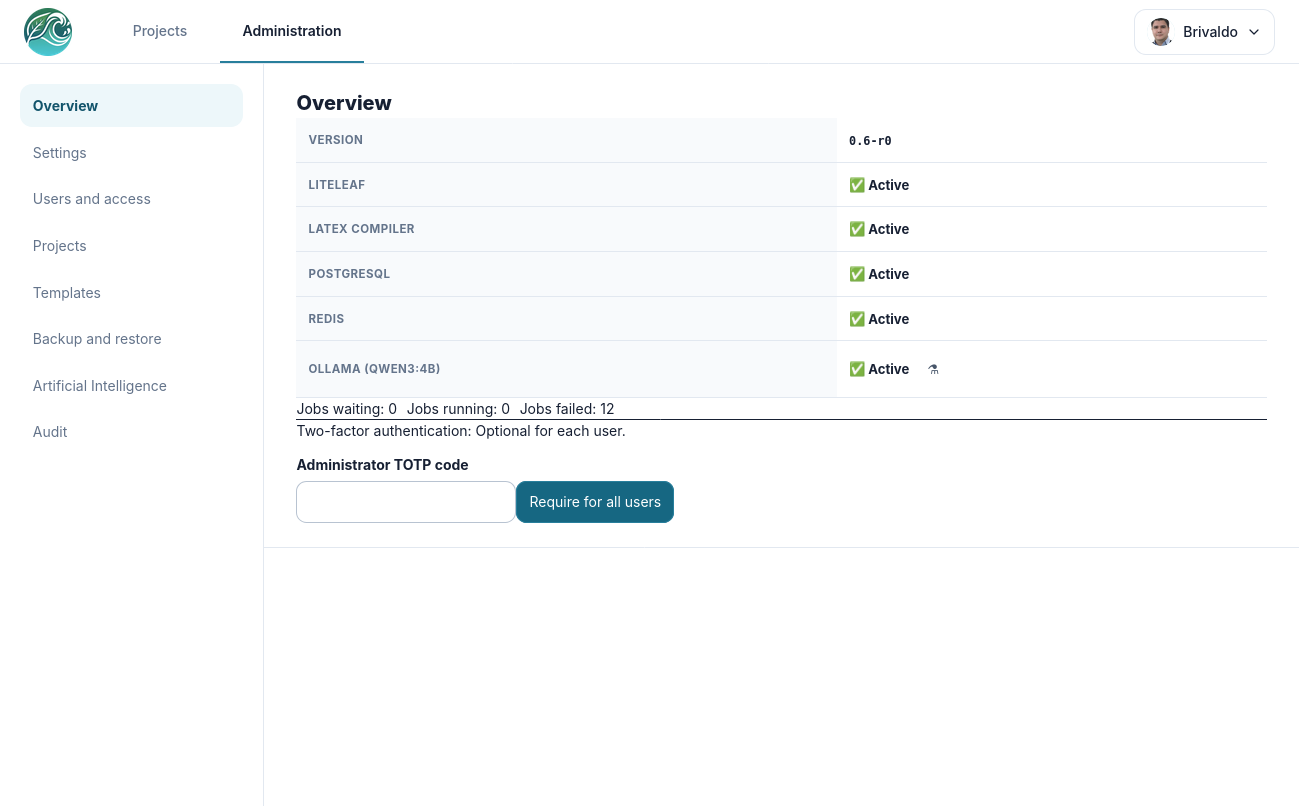
Task: Click Brivaldo's profile avatar picture
Action: coord(1161,32)
